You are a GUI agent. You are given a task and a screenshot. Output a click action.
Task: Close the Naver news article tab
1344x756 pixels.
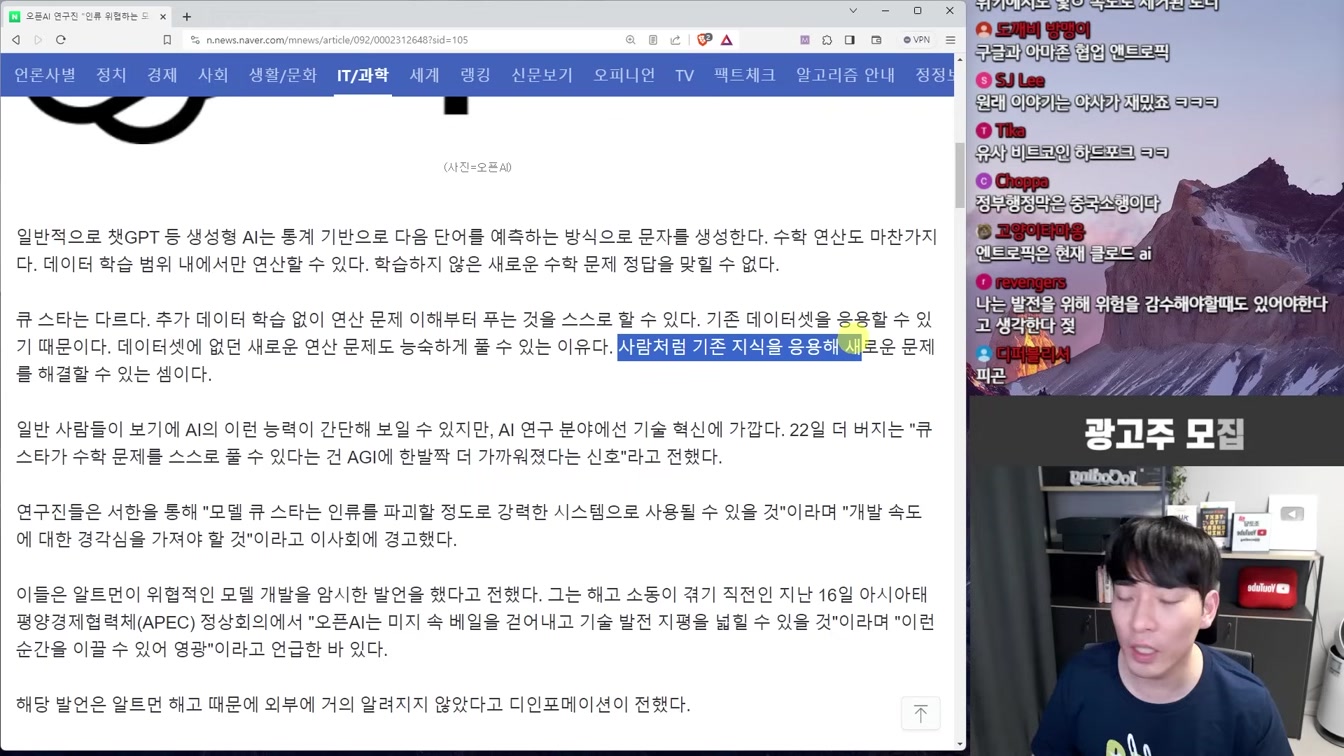coord(163,16)
